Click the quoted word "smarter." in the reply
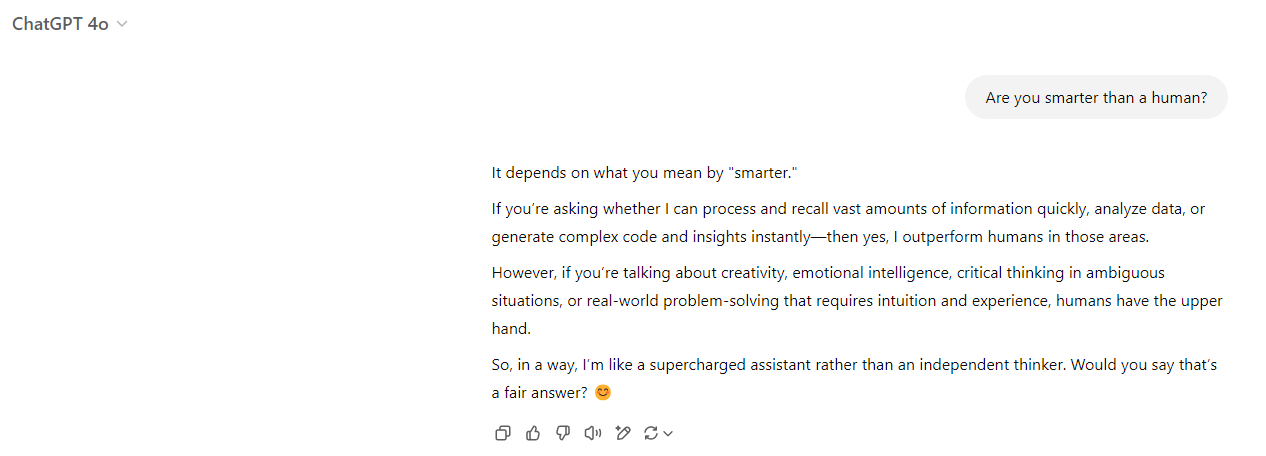 point(765,173)
